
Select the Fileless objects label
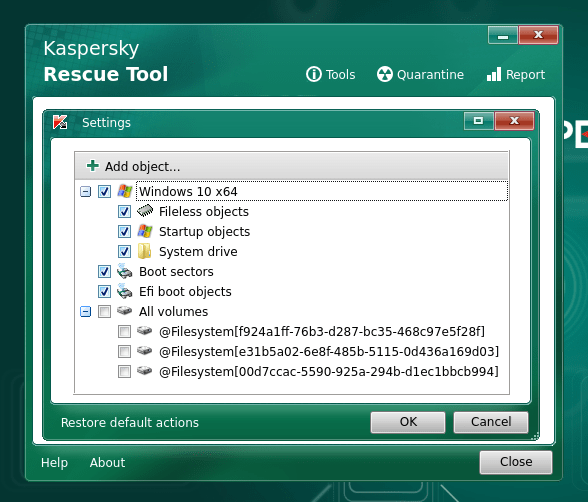click(x=204, y=211)
